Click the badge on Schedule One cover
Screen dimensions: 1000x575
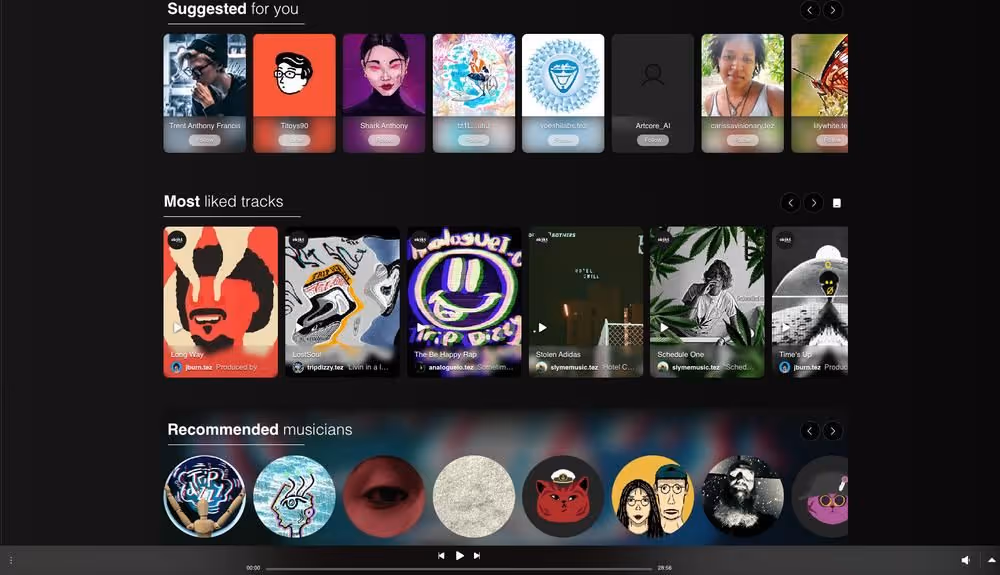[663, 240]
